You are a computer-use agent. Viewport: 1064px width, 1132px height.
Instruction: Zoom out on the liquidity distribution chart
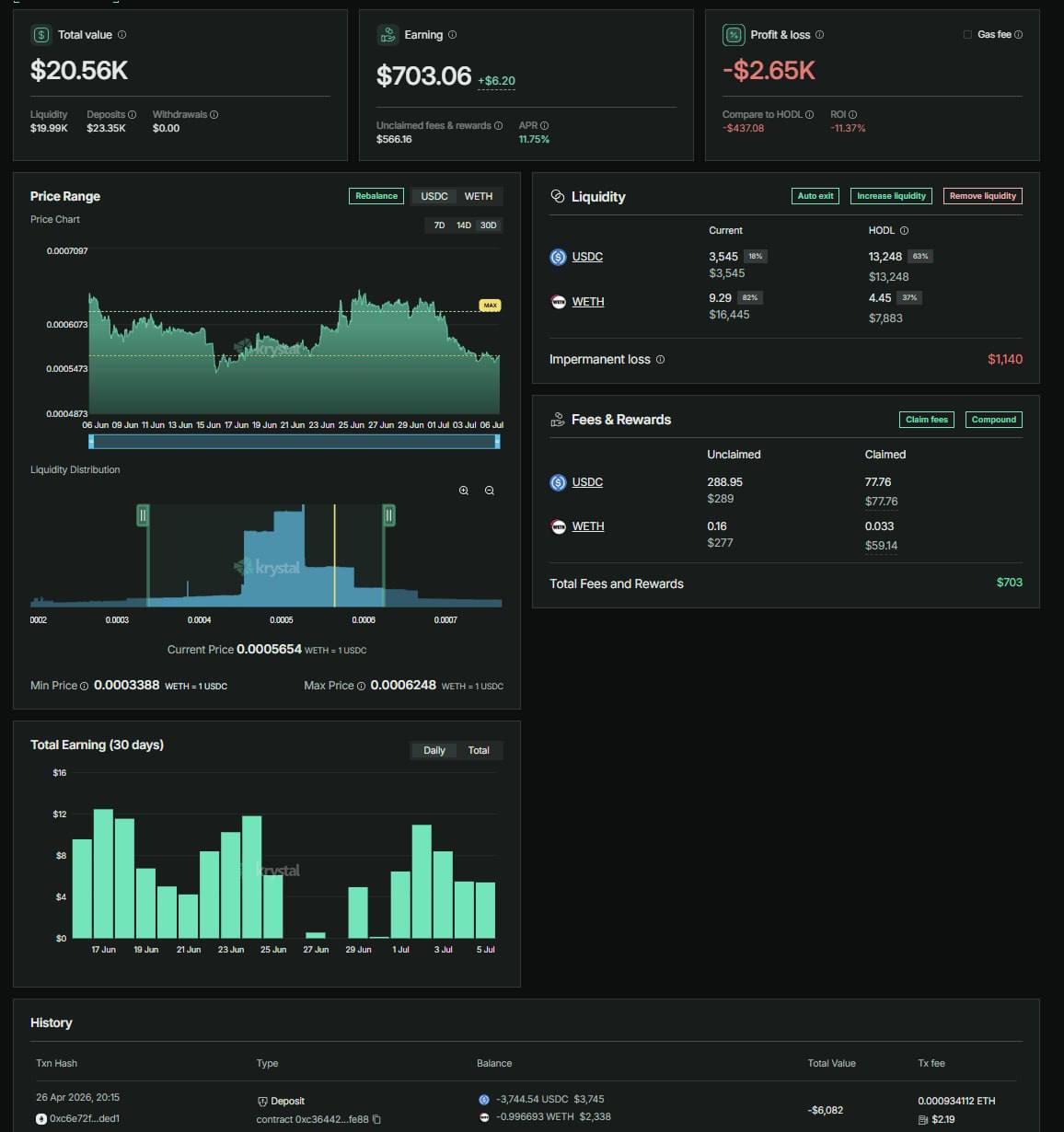click(490, 491)
